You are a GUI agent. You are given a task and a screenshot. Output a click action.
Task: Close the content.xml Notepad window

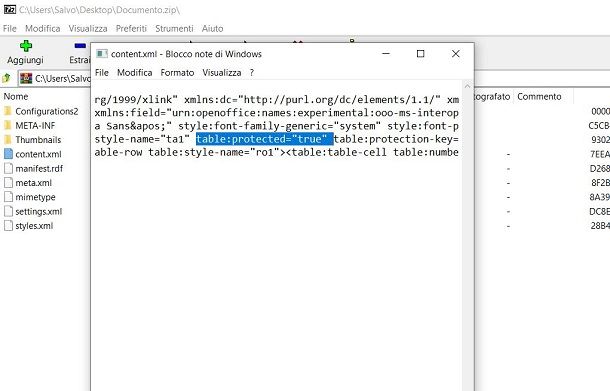coord(456,54)
